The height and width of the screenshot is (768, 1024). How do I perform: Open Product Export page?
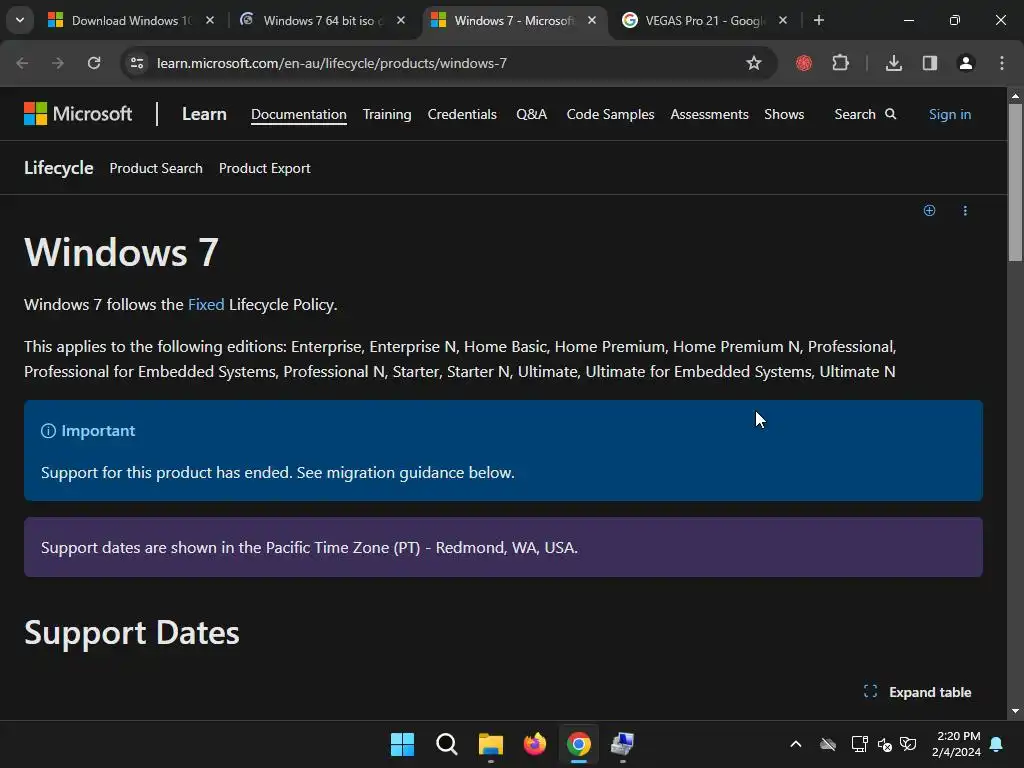tap(264, 168)
